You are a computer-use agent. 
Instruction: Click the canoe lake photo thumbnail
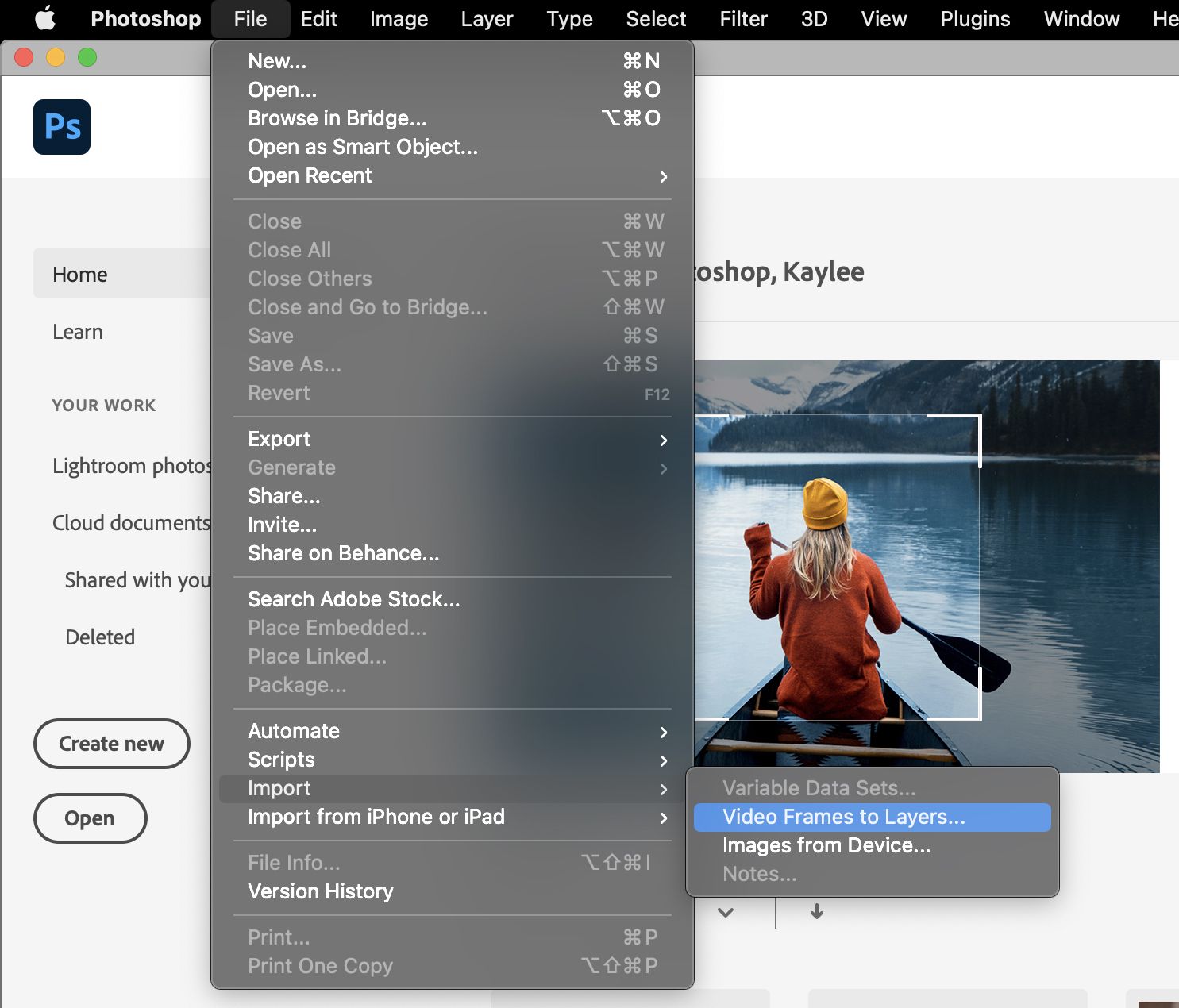[x=927, y=567]
